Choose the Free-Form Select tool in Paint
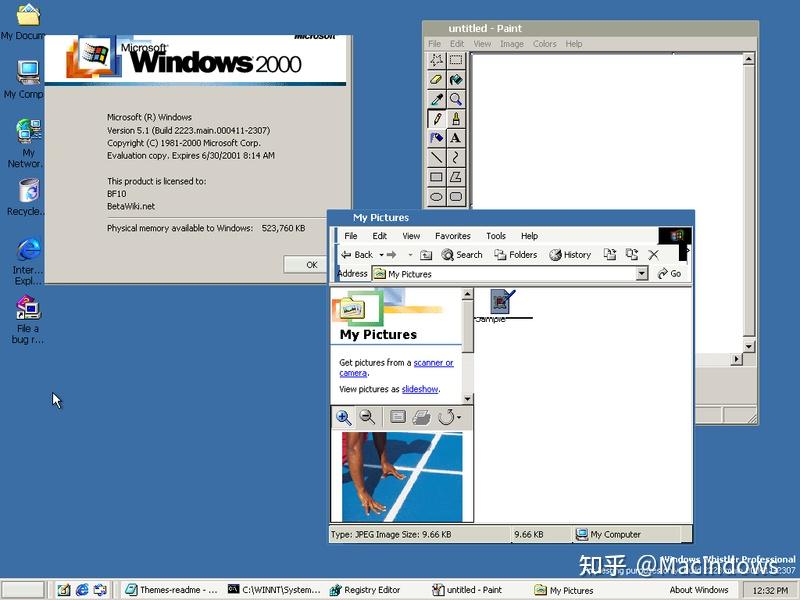The image size is (800, 600). pos(437,59)
